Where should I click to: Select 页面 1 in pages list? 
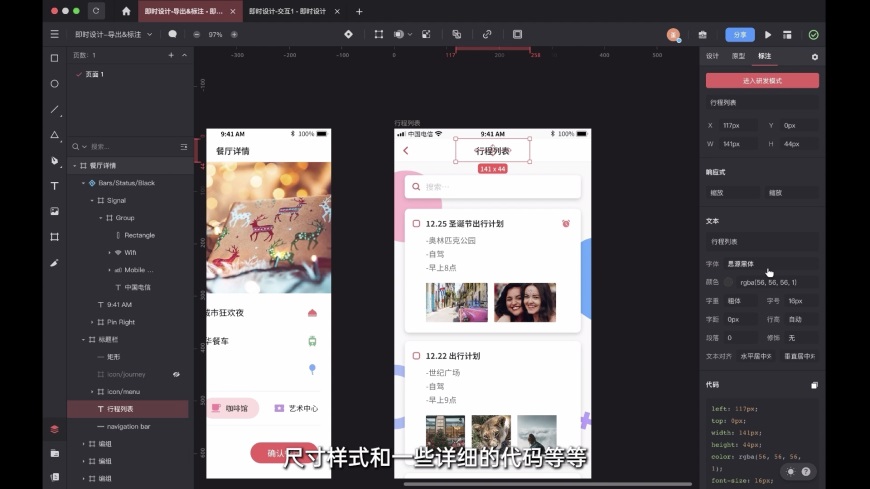click(94, 74)
